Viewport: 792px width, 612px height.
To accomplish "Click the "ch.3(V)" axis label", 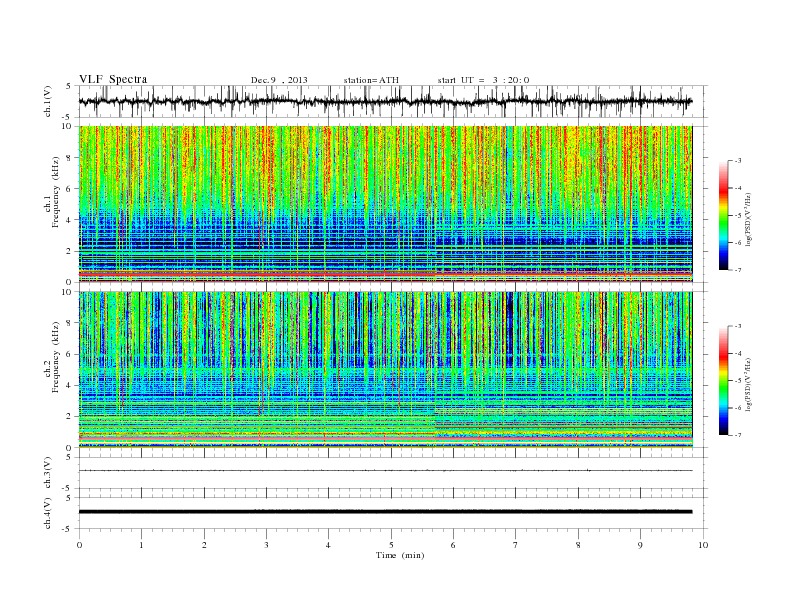I will [x=48, y=473].
